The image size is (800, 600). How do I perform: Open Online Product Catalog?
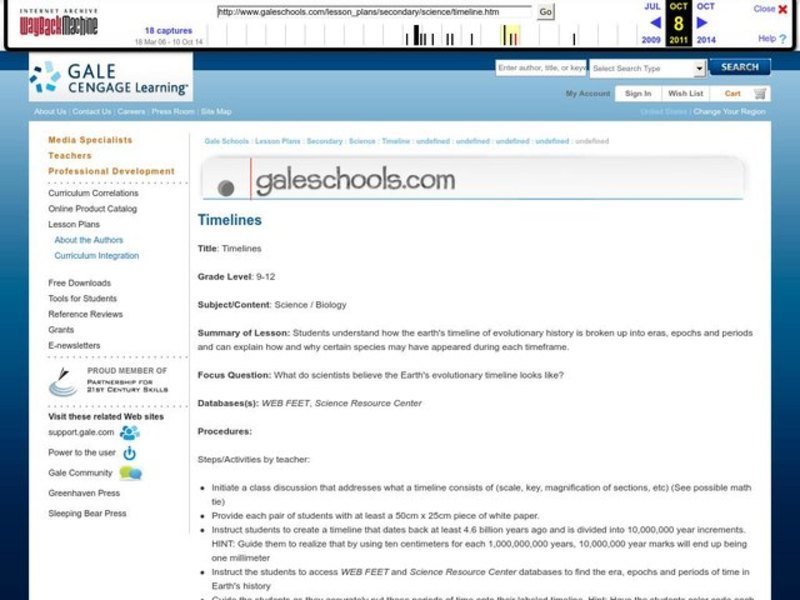click(x=92, y=209)
